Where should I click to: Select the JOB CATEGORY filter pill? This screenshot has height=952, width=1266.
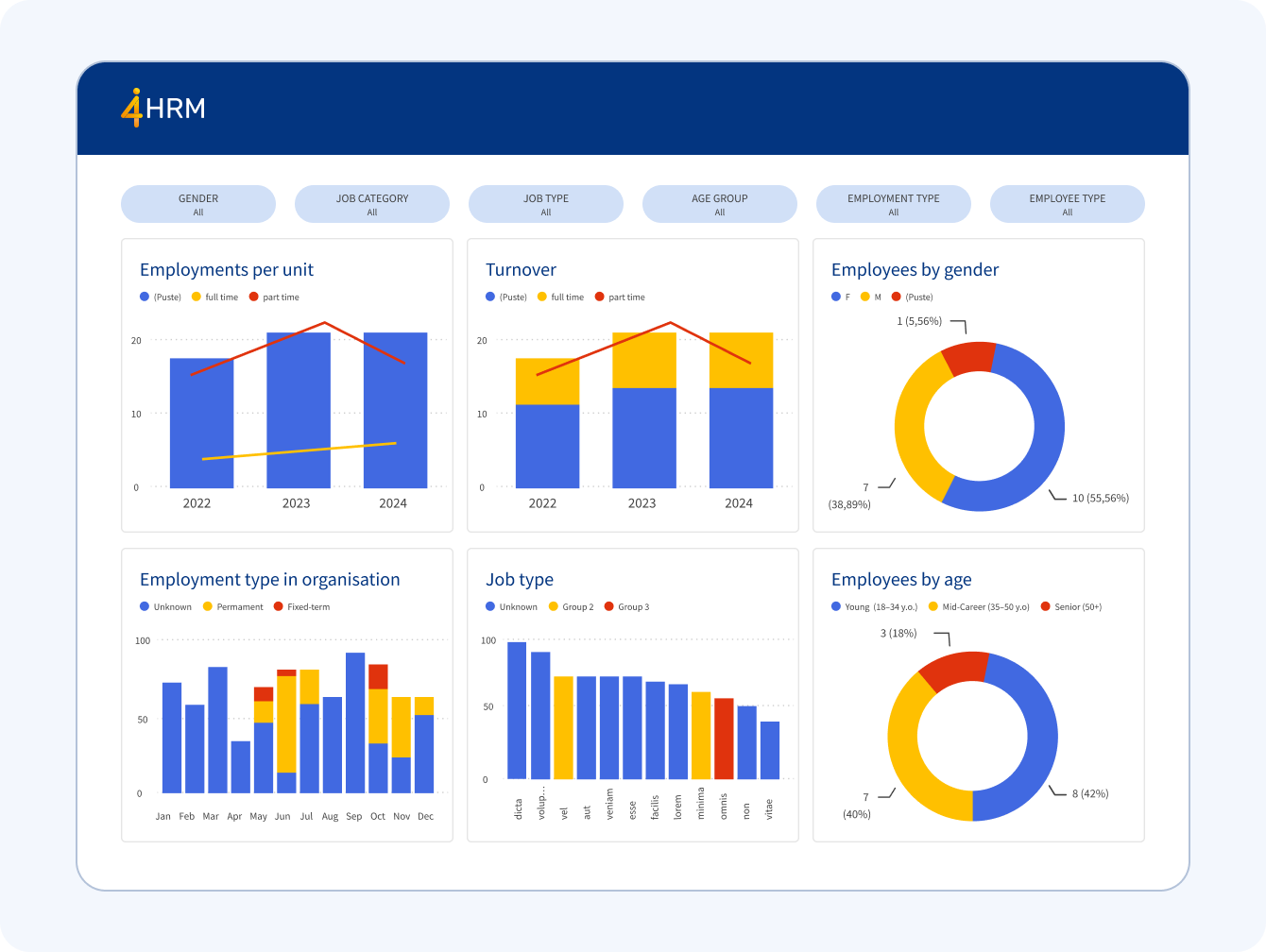pos(371,204)
